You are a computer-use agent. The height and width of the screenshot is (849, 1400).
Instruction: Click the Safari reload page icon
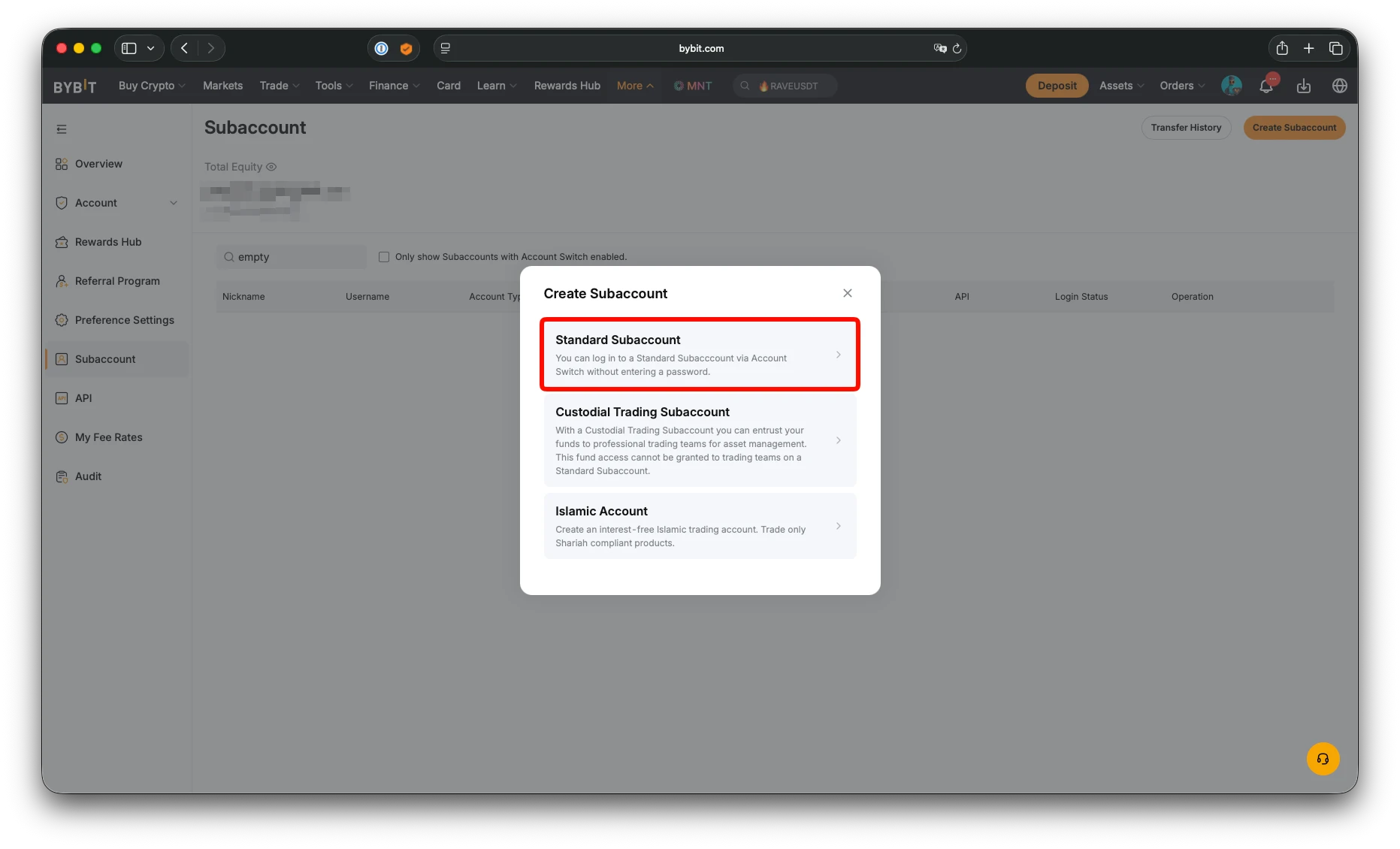[x=957, y=48]
